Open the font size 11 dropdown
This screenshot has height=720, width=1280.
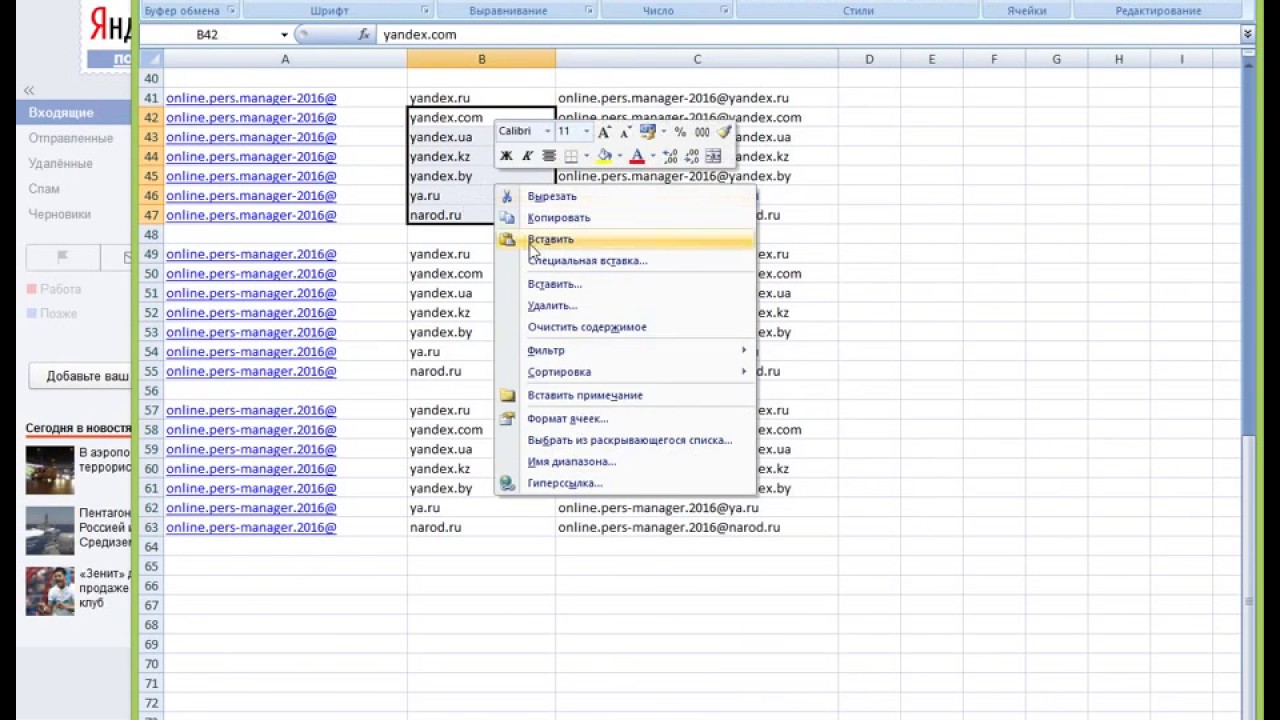[586, 131]
